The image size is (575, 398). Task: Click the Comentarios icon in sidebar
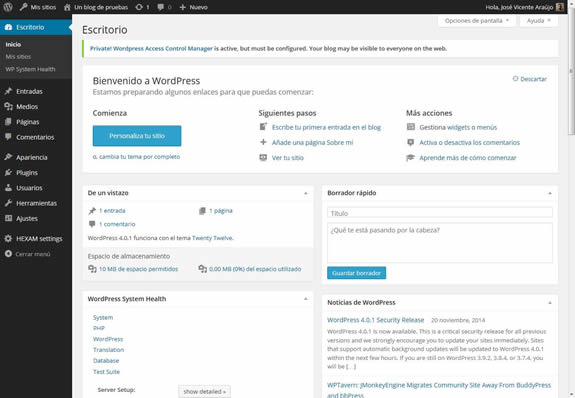coord(8,137)
